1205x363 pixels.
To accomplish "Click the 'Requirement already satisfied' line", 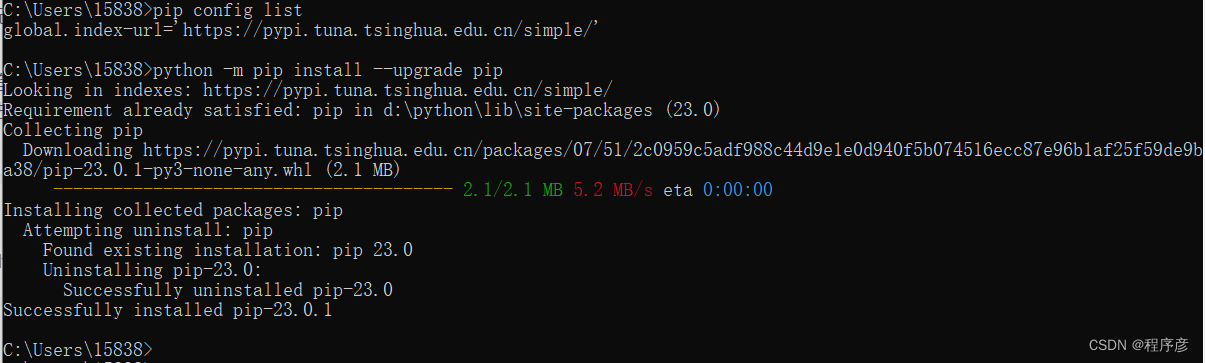I will tap(362, 110).
